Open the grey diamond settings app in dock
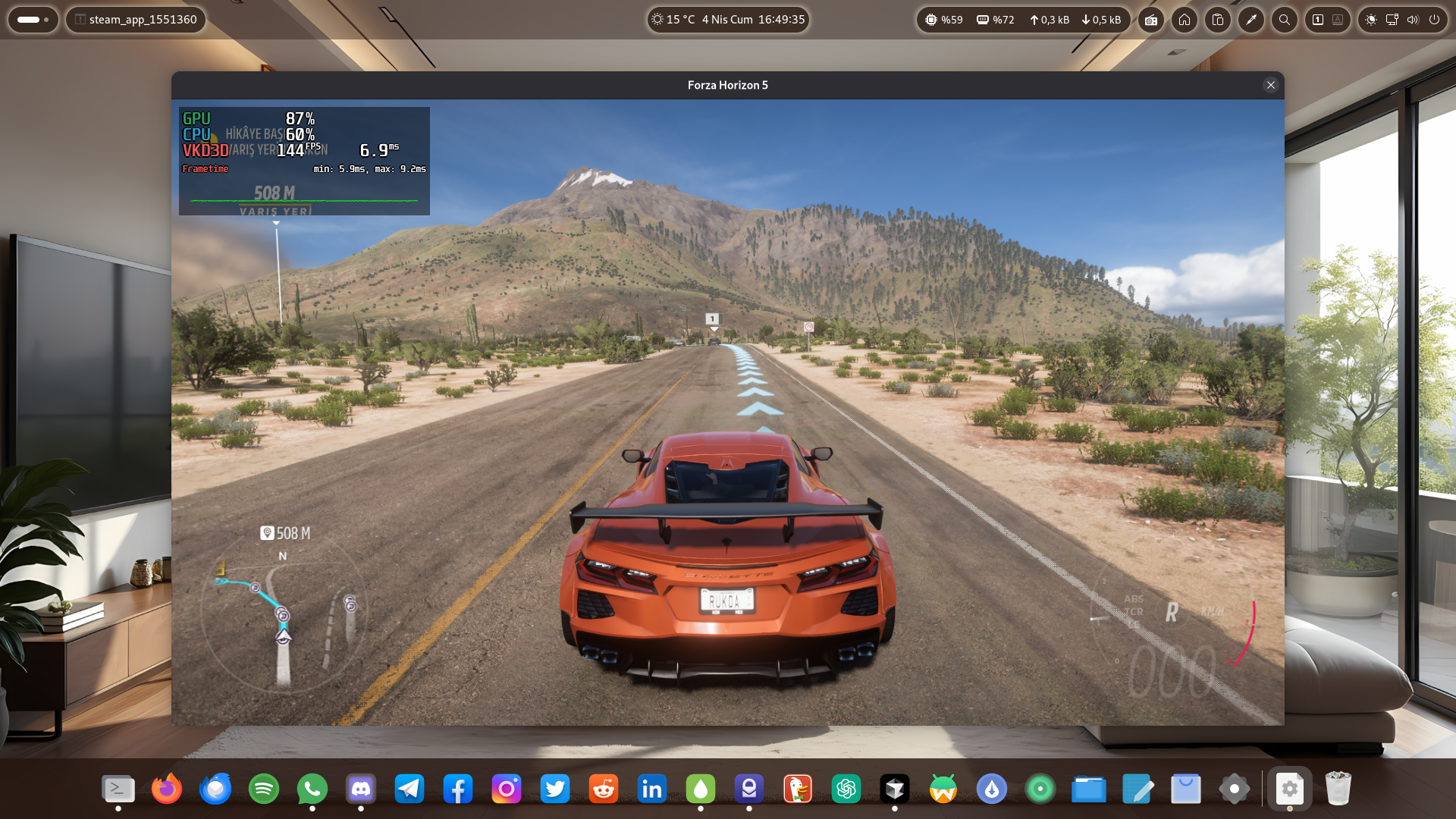This screenshot has width=1456, height=819. click(x=1235, y=789)
